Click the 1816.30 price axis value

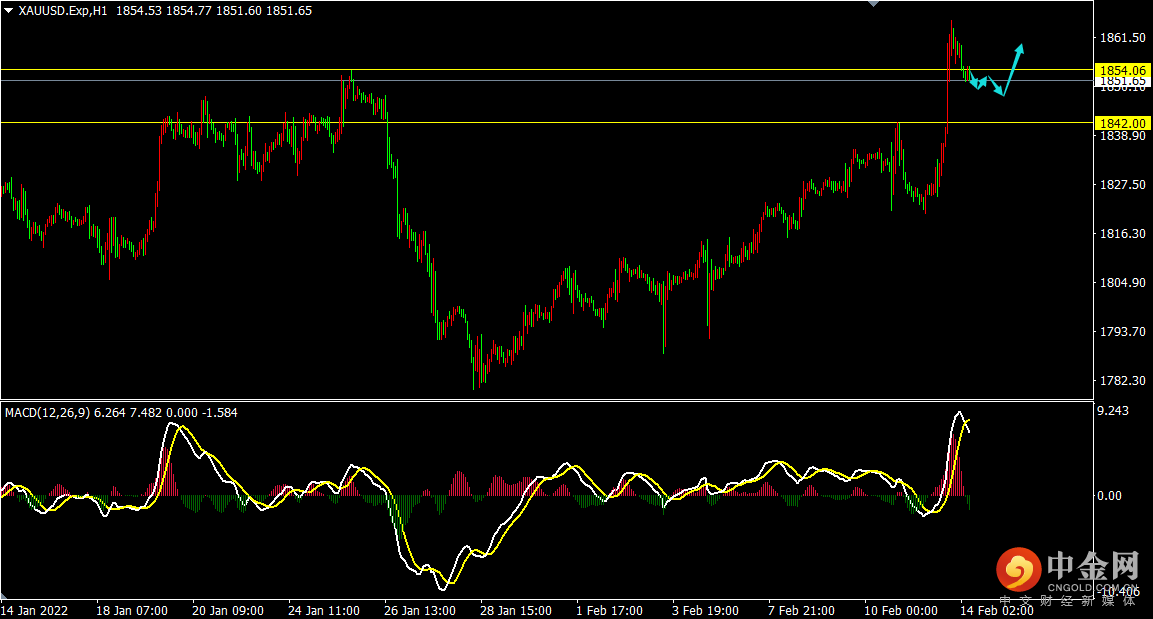click(x=1122, y=234)
